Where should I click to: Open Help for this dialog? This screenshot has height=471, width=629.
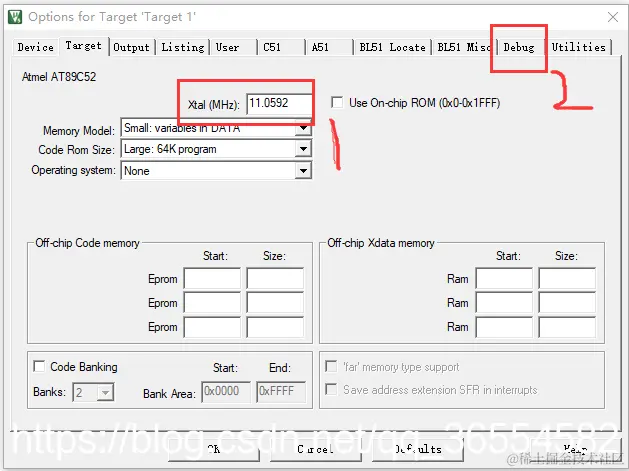(x=575, y=449)
